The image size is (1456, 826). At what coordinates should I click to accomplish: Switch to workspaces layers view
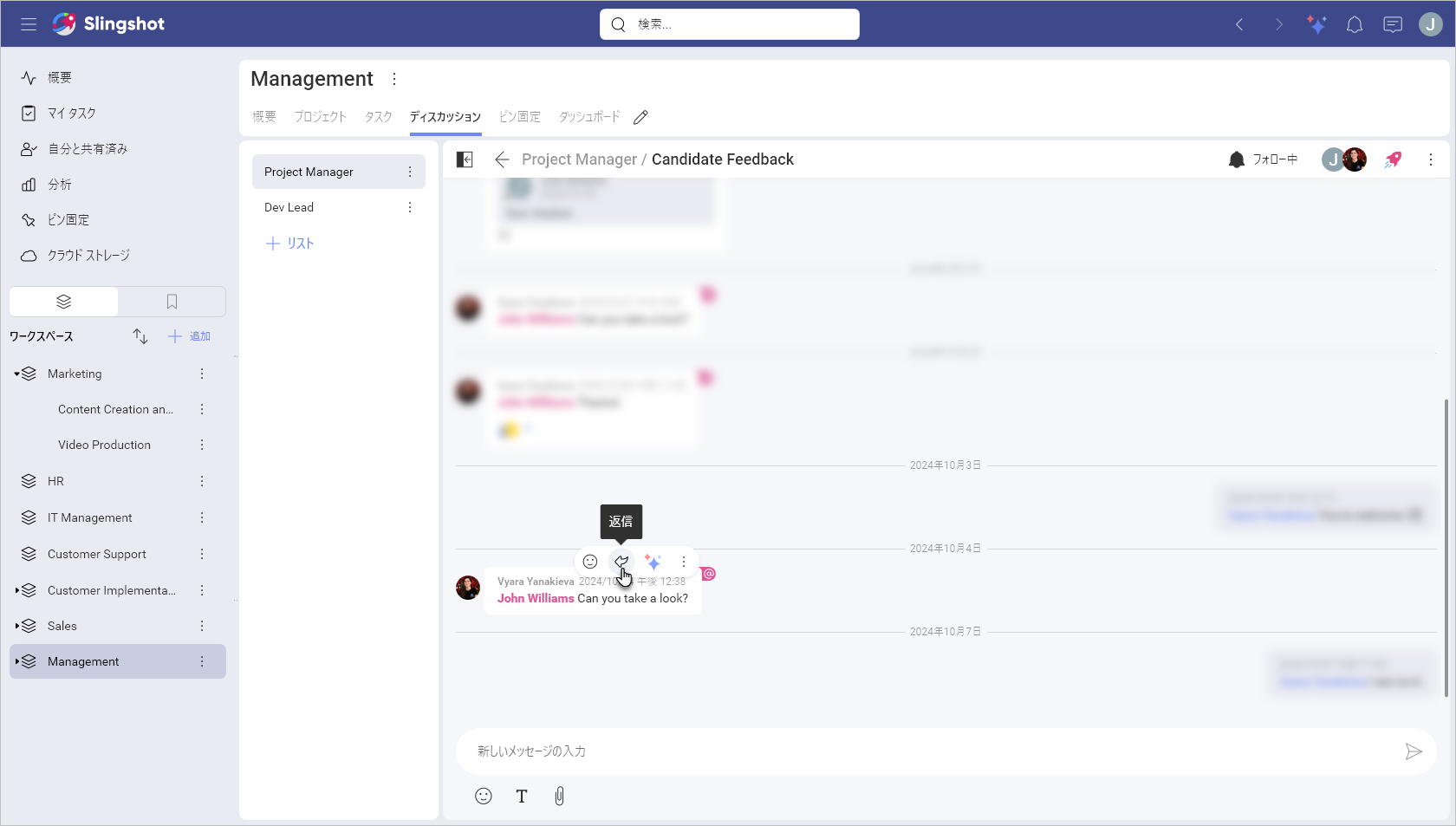(63, 302)
